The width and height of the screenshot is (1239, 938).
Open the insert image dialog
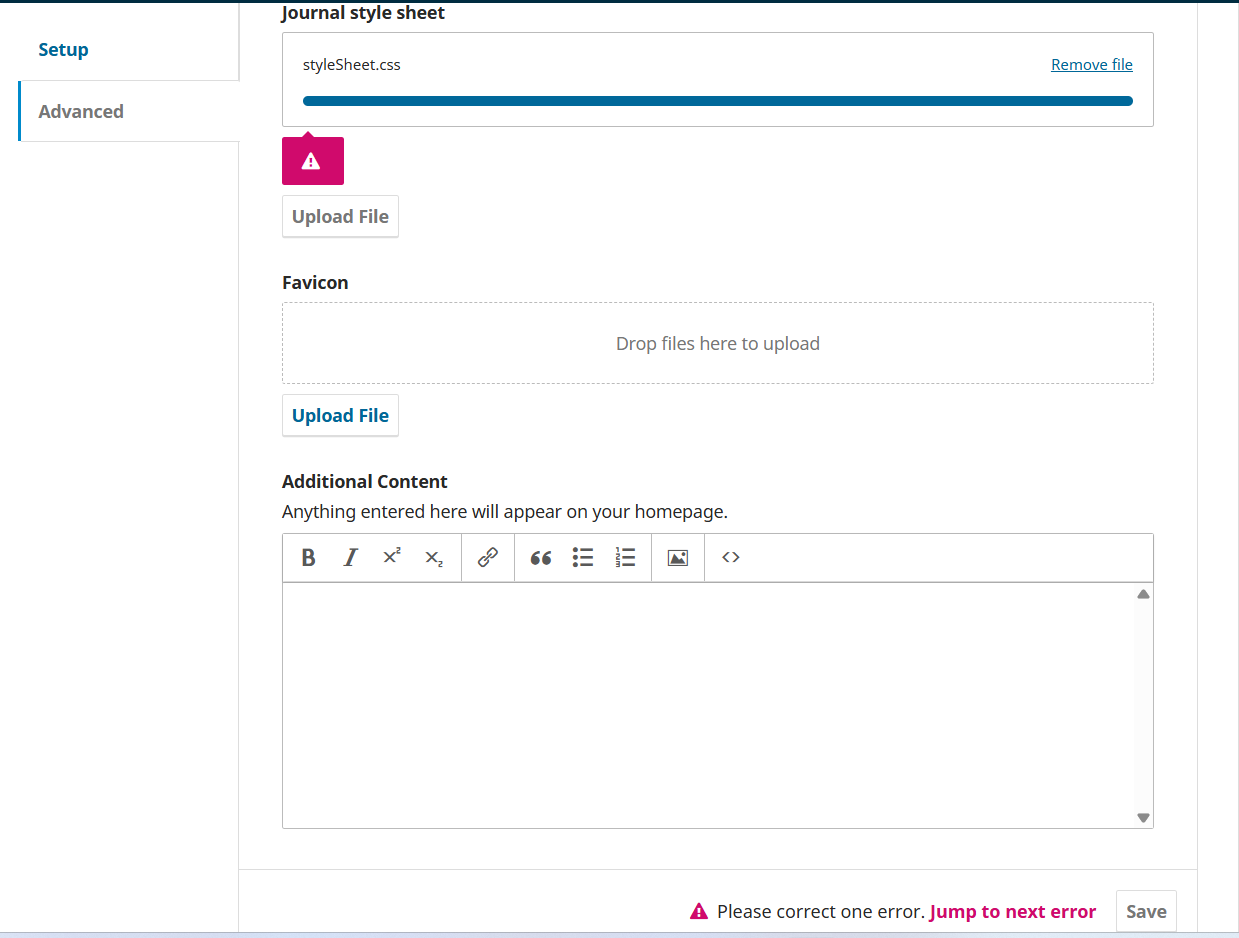(678, 558)
